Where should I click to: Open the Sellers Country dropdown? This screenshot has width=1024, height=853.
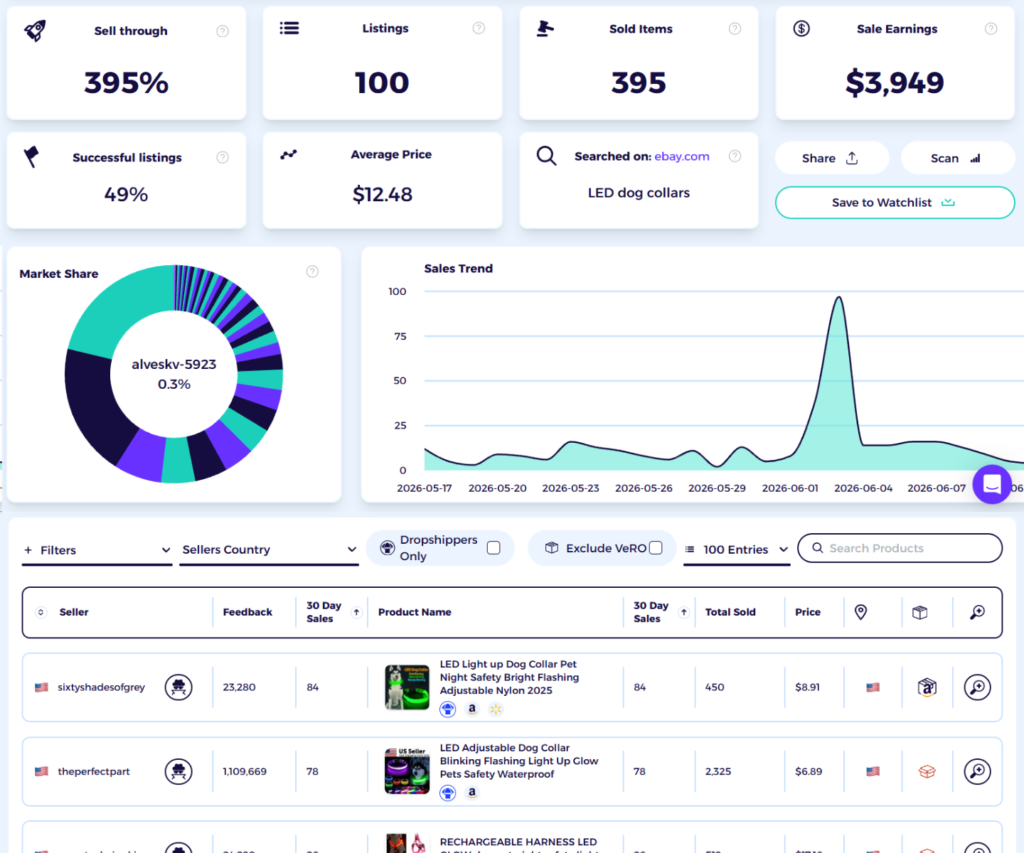click(x=269, y=550)
